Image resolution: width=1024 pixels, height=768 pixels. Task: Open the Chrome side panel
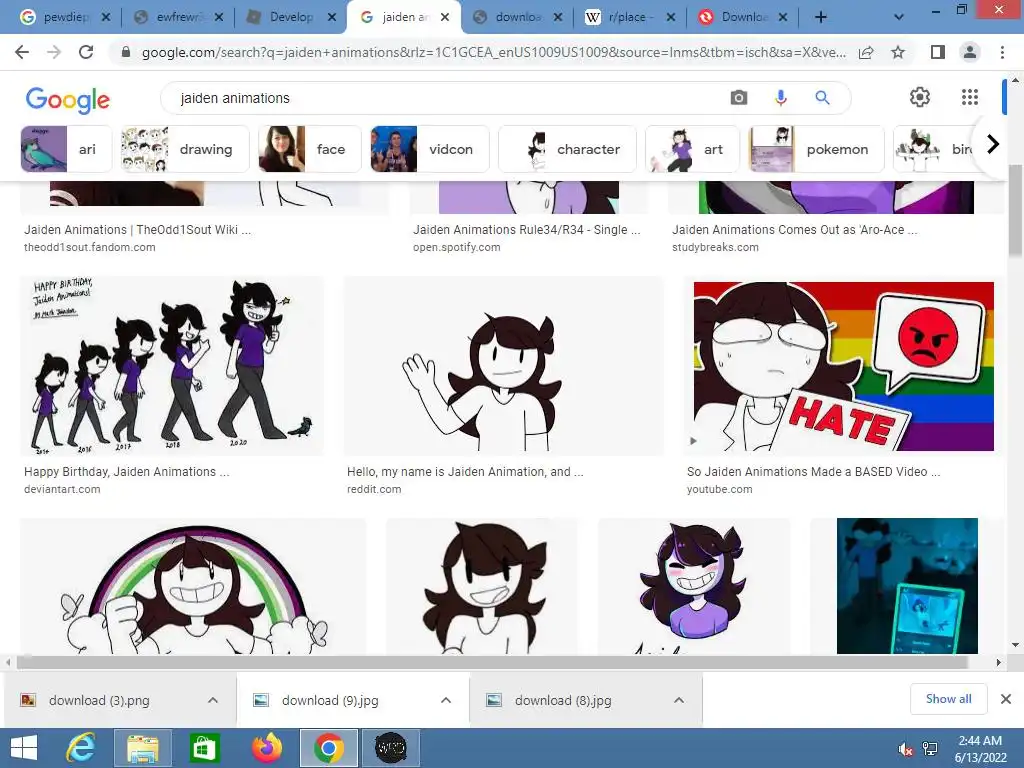coord(937,52)
